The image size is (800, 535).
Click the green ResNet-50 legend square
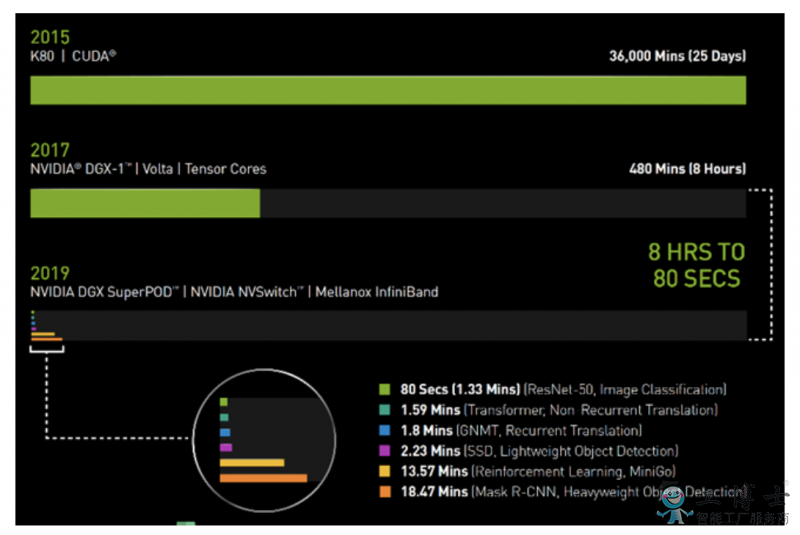point(384,389)
